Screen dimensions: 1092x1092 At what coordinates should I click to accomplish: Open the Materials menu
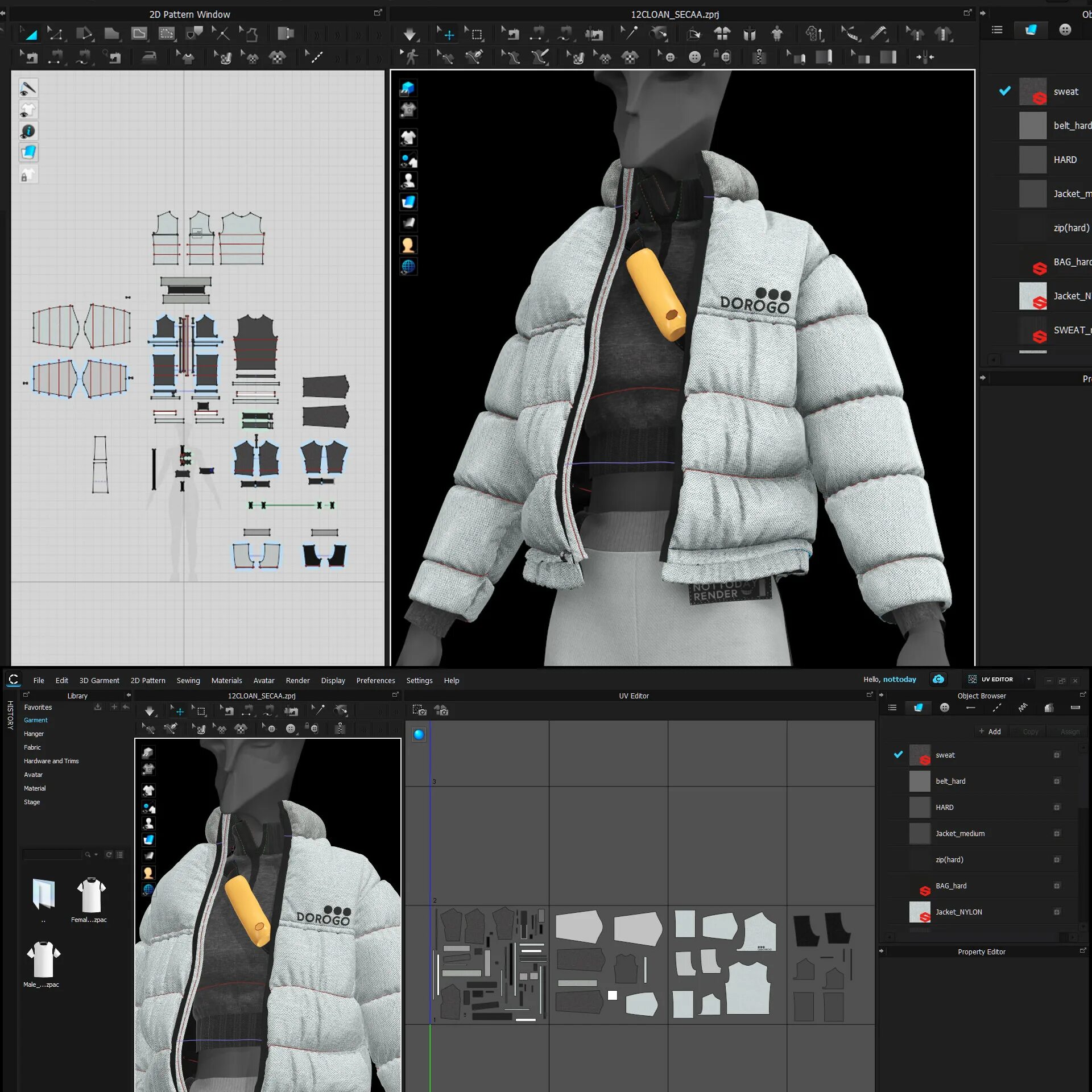(x=226, y=680)
